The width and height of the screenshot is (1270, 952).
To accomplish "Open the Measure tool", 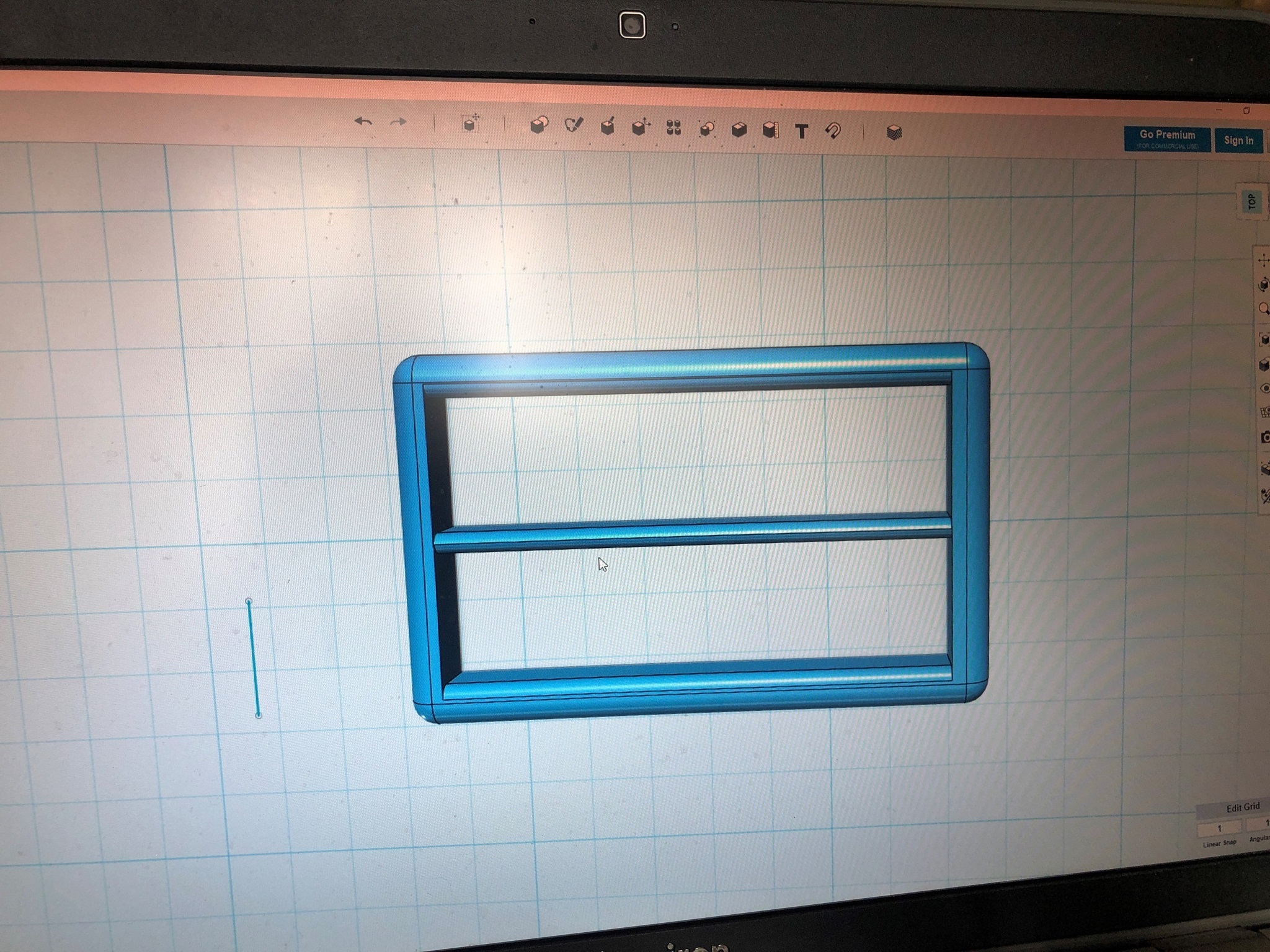I will (x=770, y=130).
